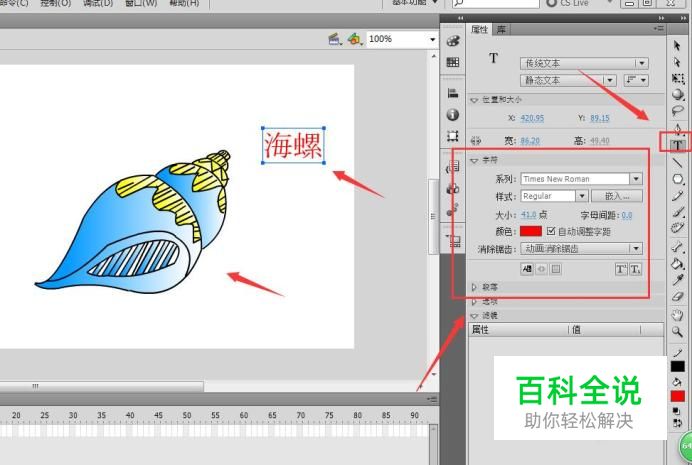692x465 pixels.
Task: Open the font family dropdown Times New Roman
Action: tap(581, 179)
